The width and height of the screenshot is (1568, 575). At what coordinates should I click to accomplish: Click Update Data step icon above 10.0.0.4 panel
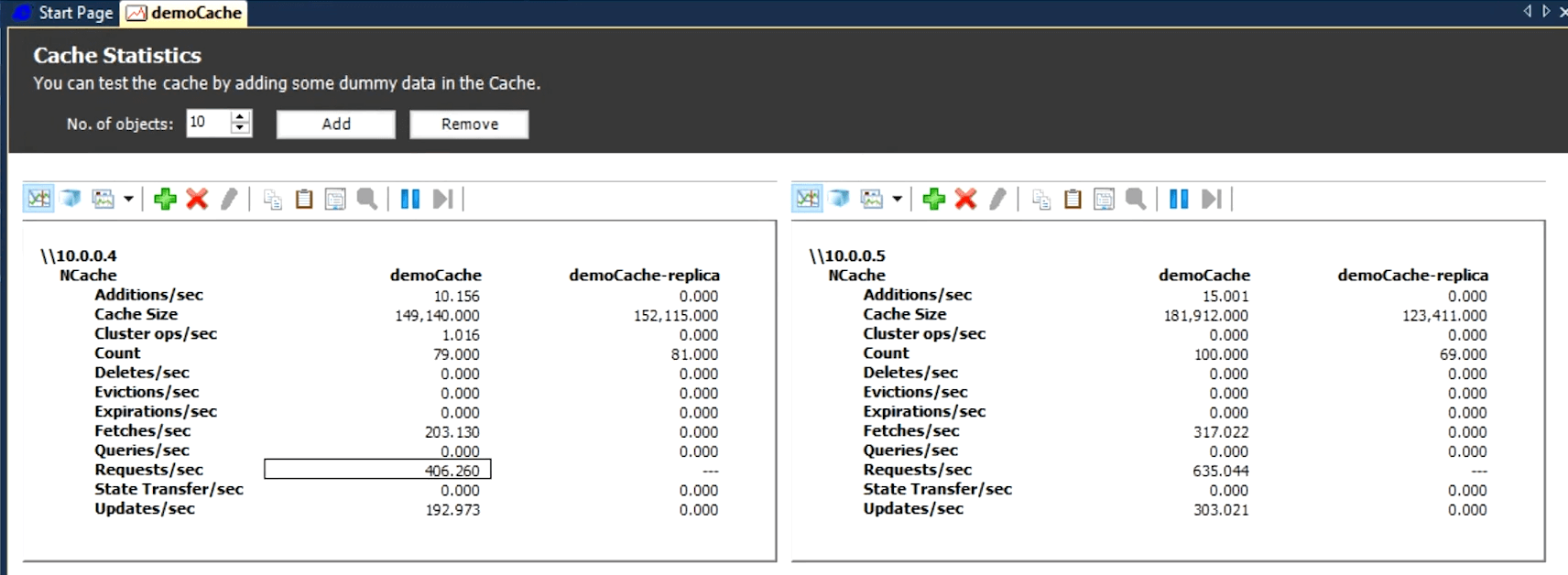click(442, 199)
